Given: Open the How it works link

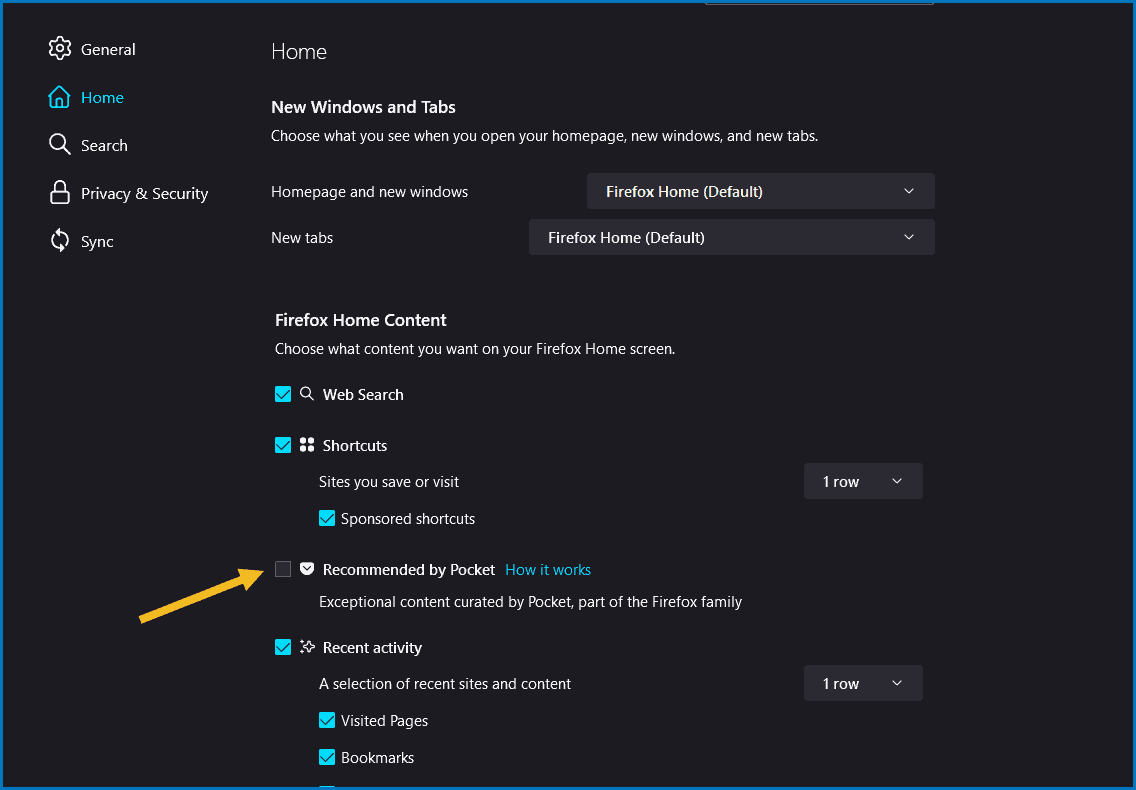Looking at the screenshot, I should pos(547,570).
